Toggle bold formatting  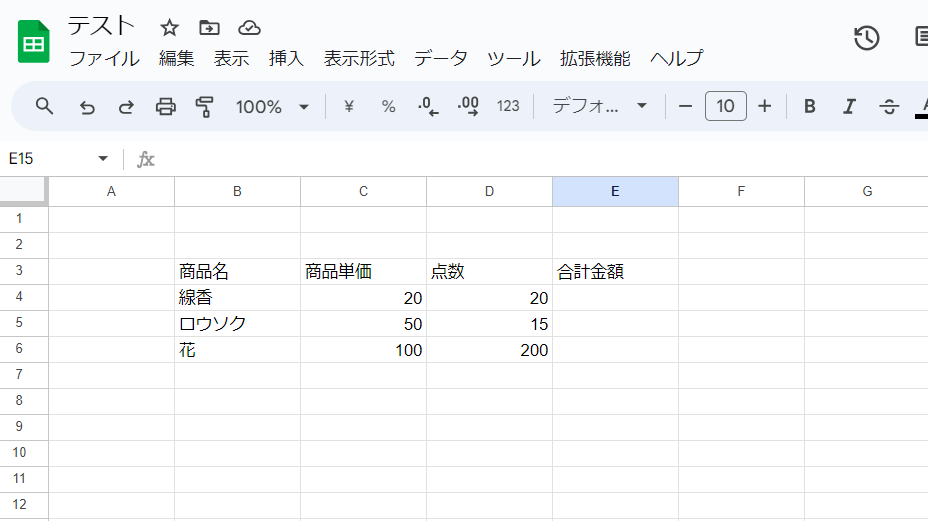coord(810,106)
